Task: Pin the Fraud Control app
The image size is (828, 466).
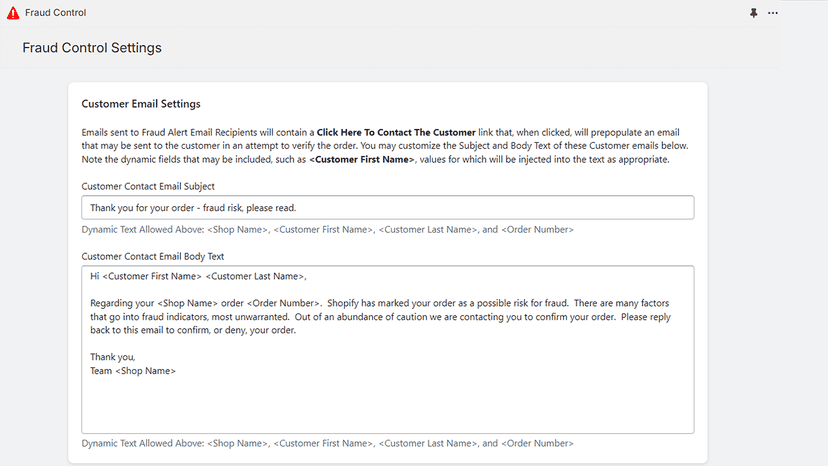Action: pyautogui.click(x=754, y=13)
